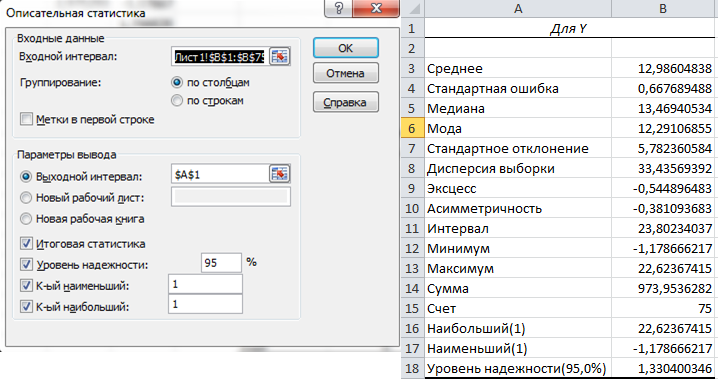Select row 1 header in spreadsheet
Screen dimensions: 718x379
[x=412, y=28]
